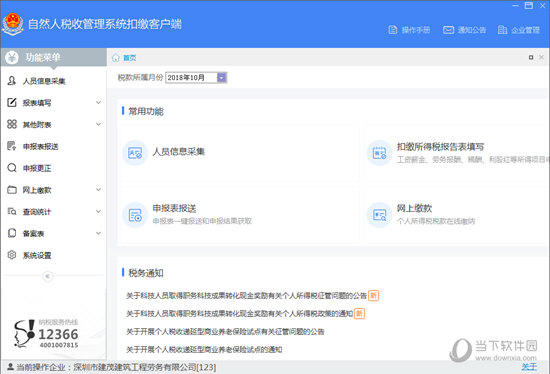
Task: Click the first notice's 新 badge
Action: (374, 296)
